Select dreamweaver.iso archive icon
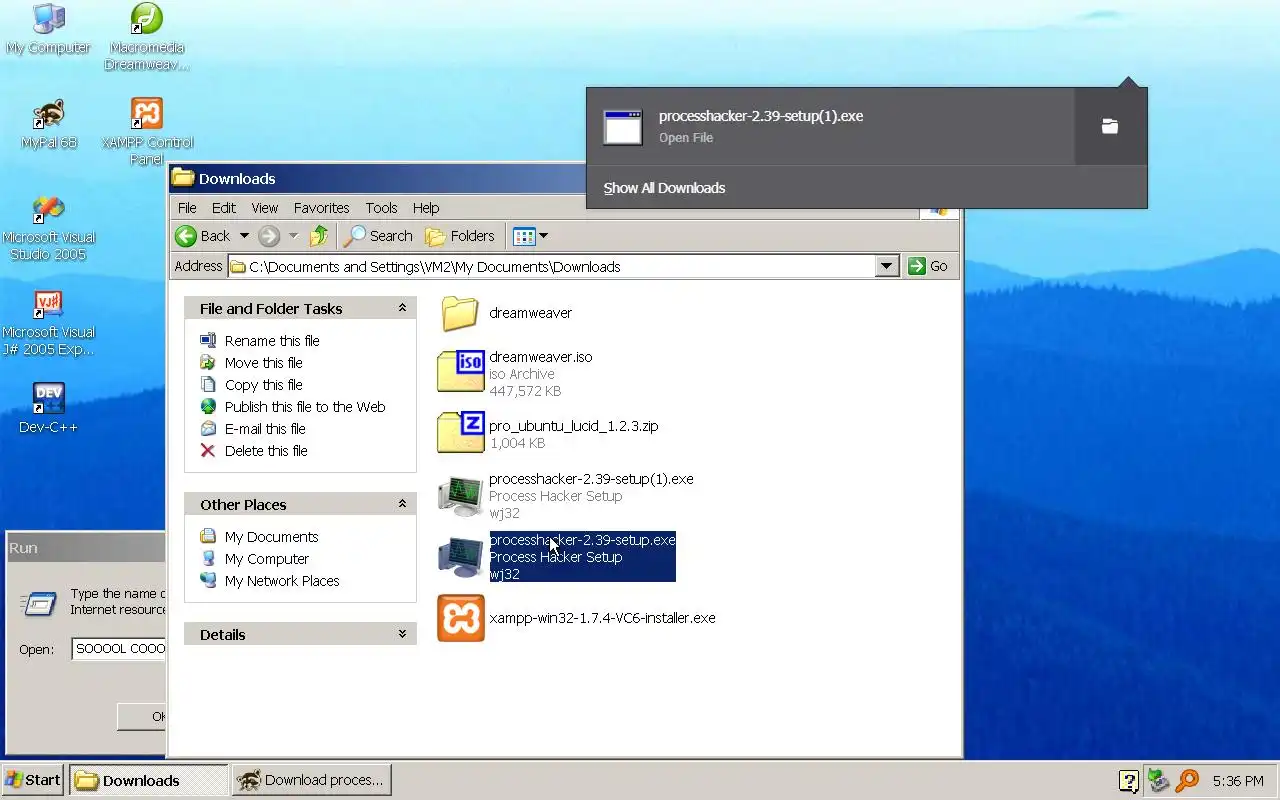1280x800 pixels. (460, 372)
